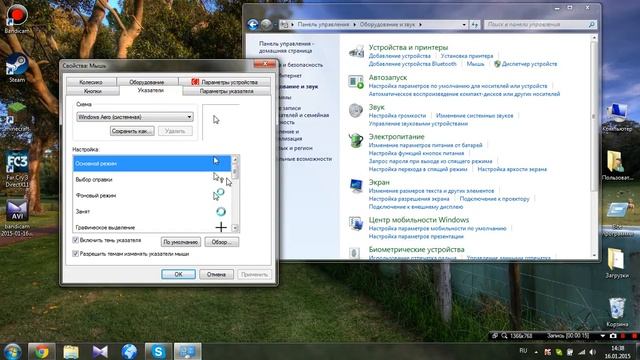Open volume control in system tray
The width and height of the screenshot is (640, 360).
[x=592, y=352]
